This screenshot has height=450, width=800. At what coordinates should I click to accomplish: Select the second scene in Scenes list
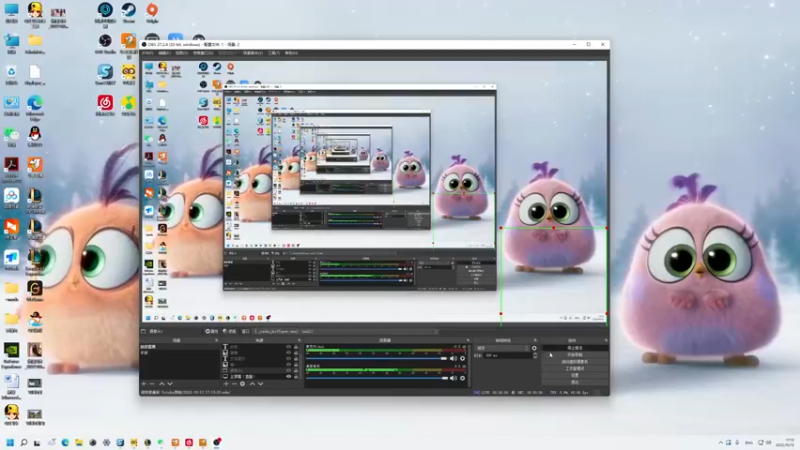[180, 353]
